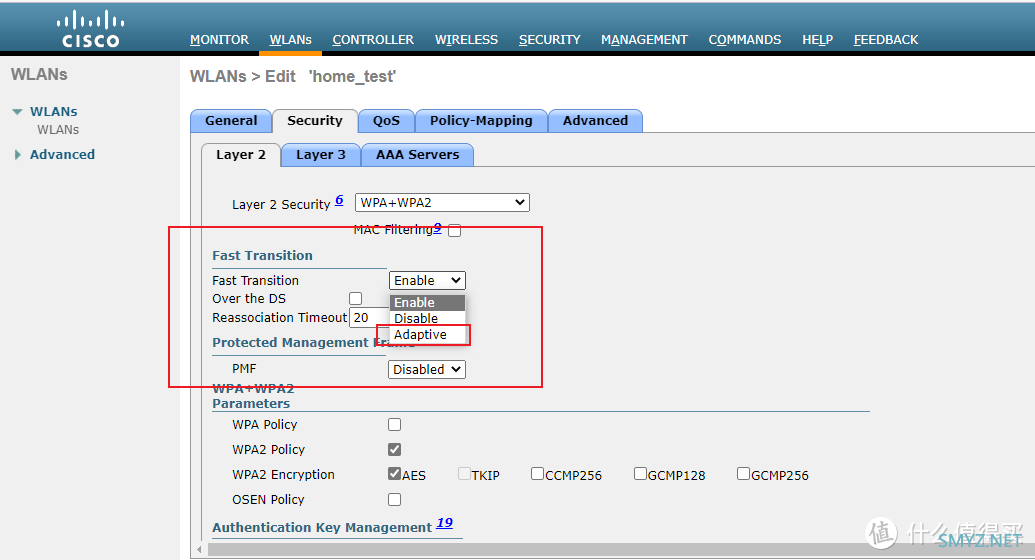Switch to the QoS tab
This screenshot has width=1035, height=560.
pyautogui.click(x=386, y=121)
